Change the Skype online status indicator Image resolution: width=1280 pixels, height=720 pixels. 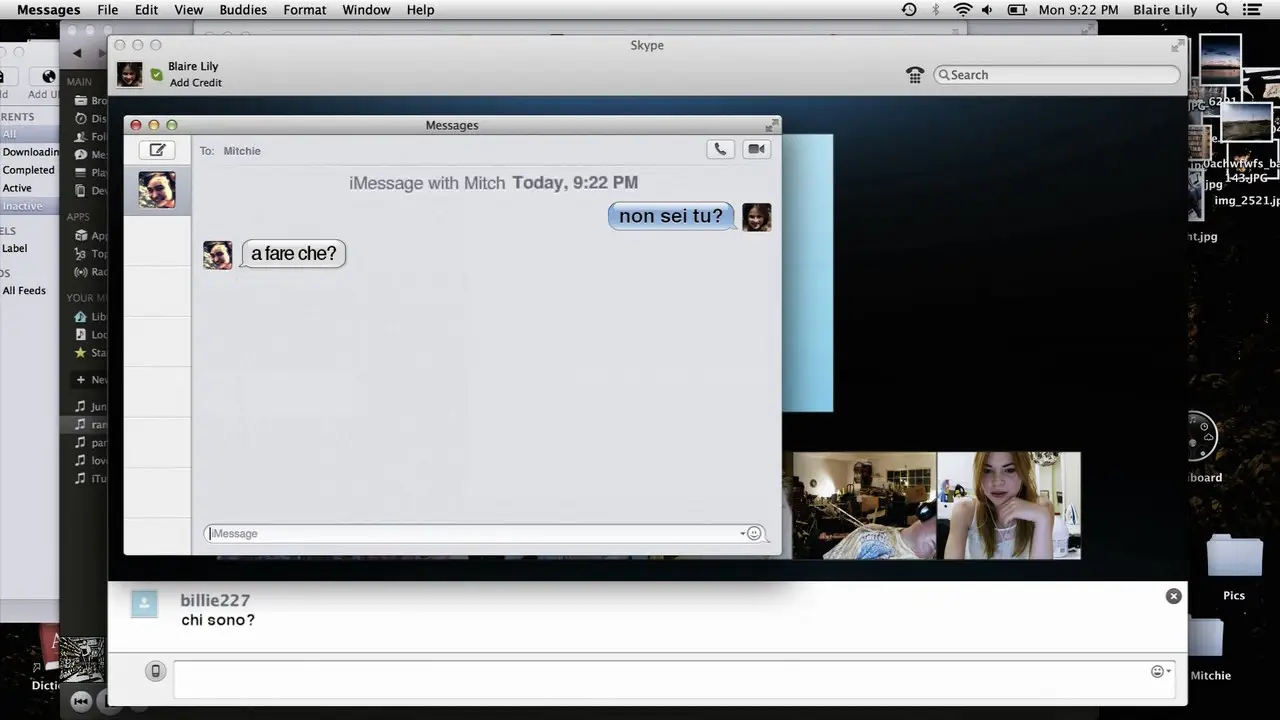click(156, 74)
